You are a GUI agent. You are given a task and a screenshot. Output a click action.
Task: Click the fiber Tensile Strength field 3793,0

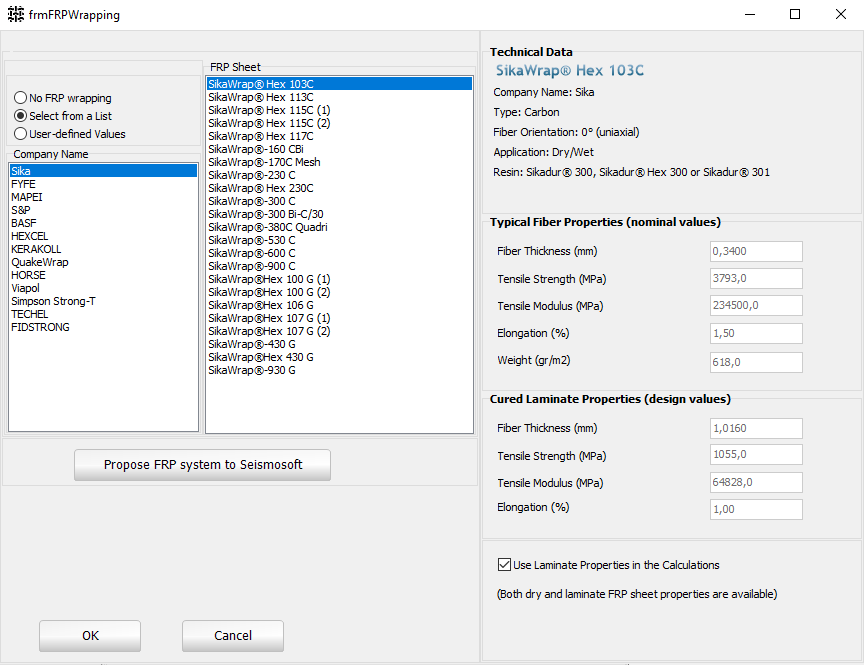click(x=756, y=278)
